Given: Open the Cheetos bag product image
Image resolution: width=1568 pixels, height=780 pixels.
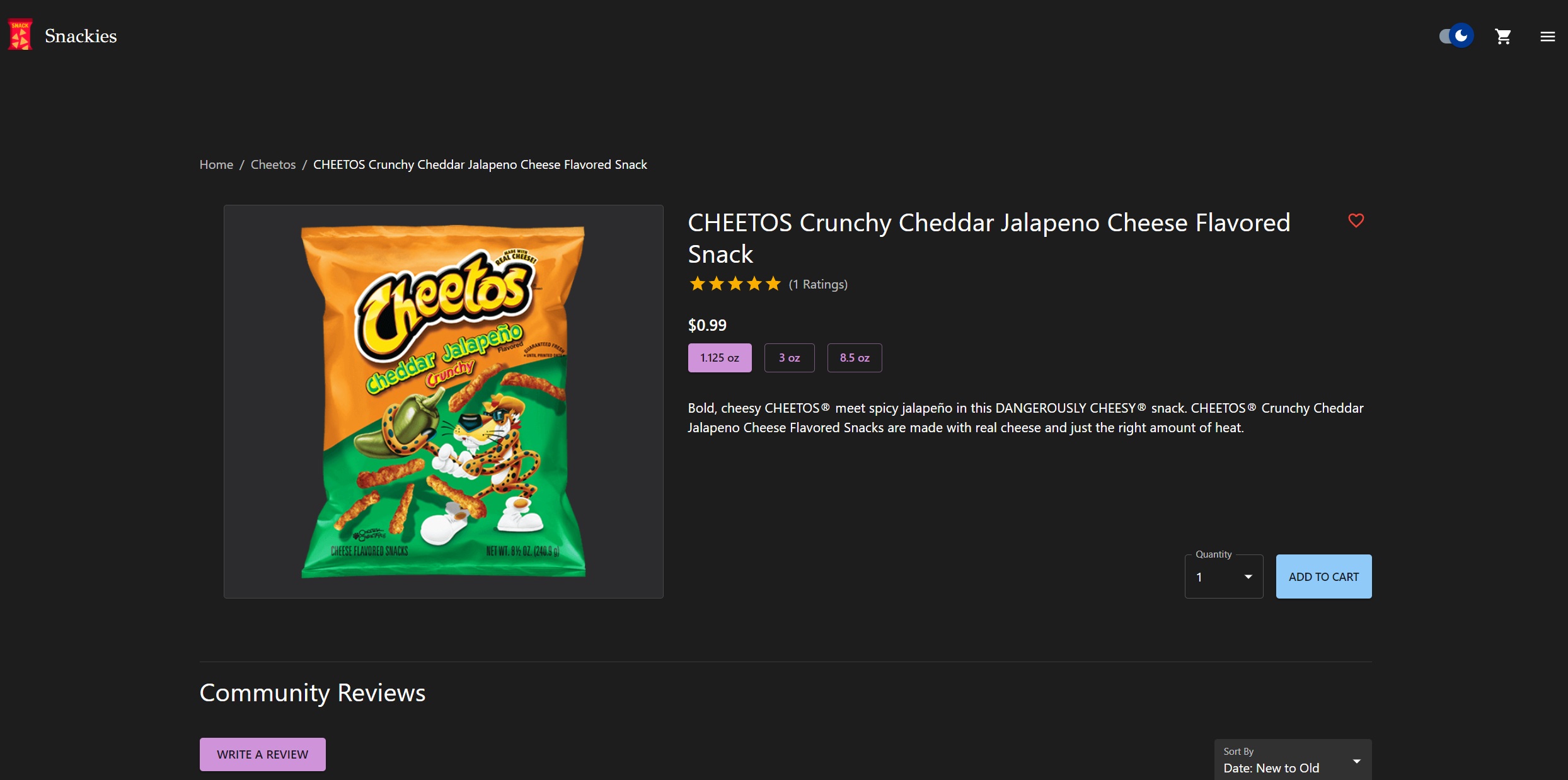Looking at the screenshot, I should point(444,401).
